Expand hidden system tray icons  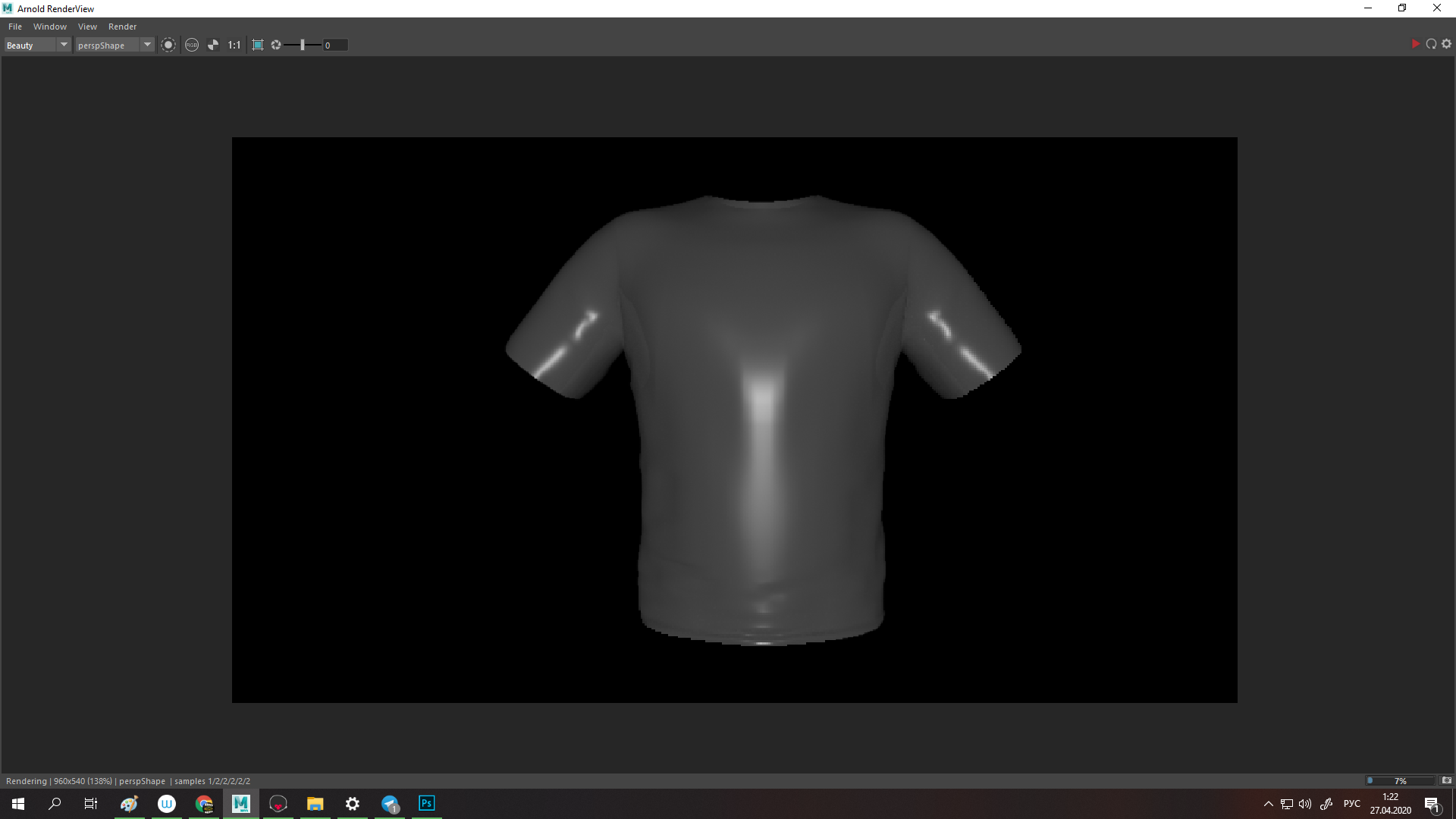point(1268,804)
